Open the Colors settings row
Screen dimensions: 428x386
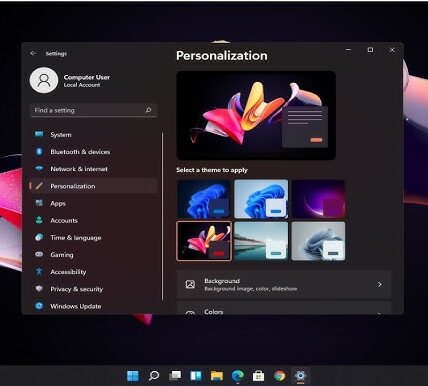click(x=284, y=308)
